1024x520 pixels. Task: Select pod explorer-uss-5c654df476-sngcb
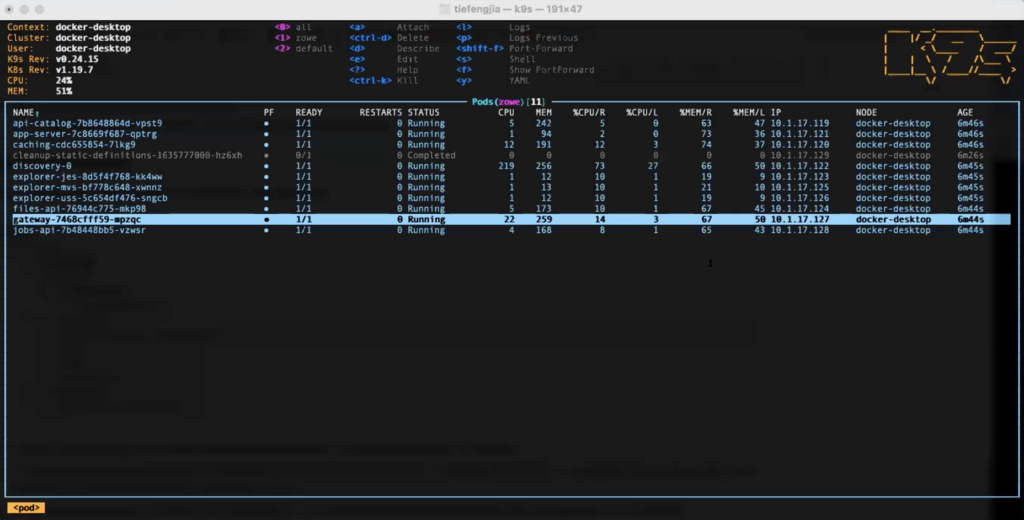click(90, 198)
